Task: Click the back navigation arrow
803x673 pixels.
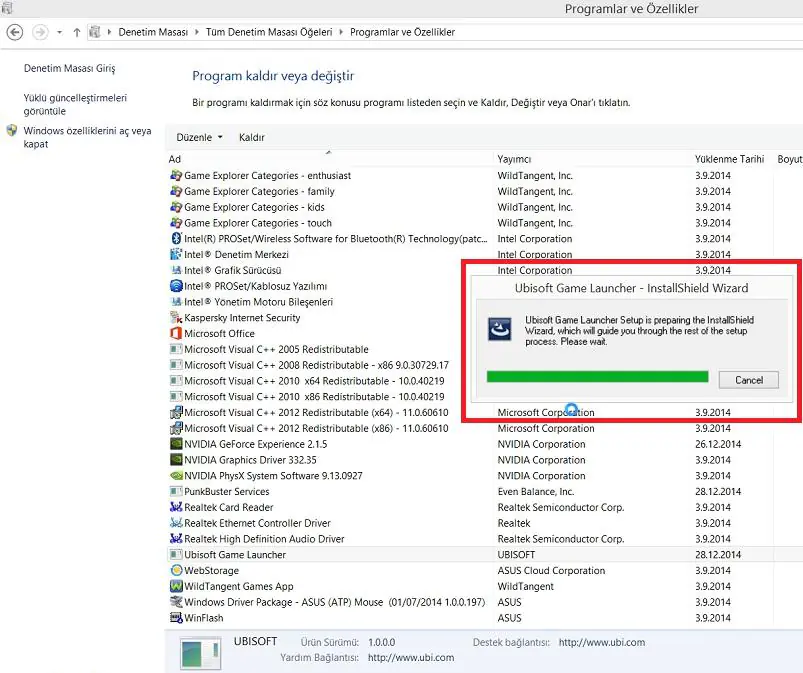Action: (x=15, y=31)
